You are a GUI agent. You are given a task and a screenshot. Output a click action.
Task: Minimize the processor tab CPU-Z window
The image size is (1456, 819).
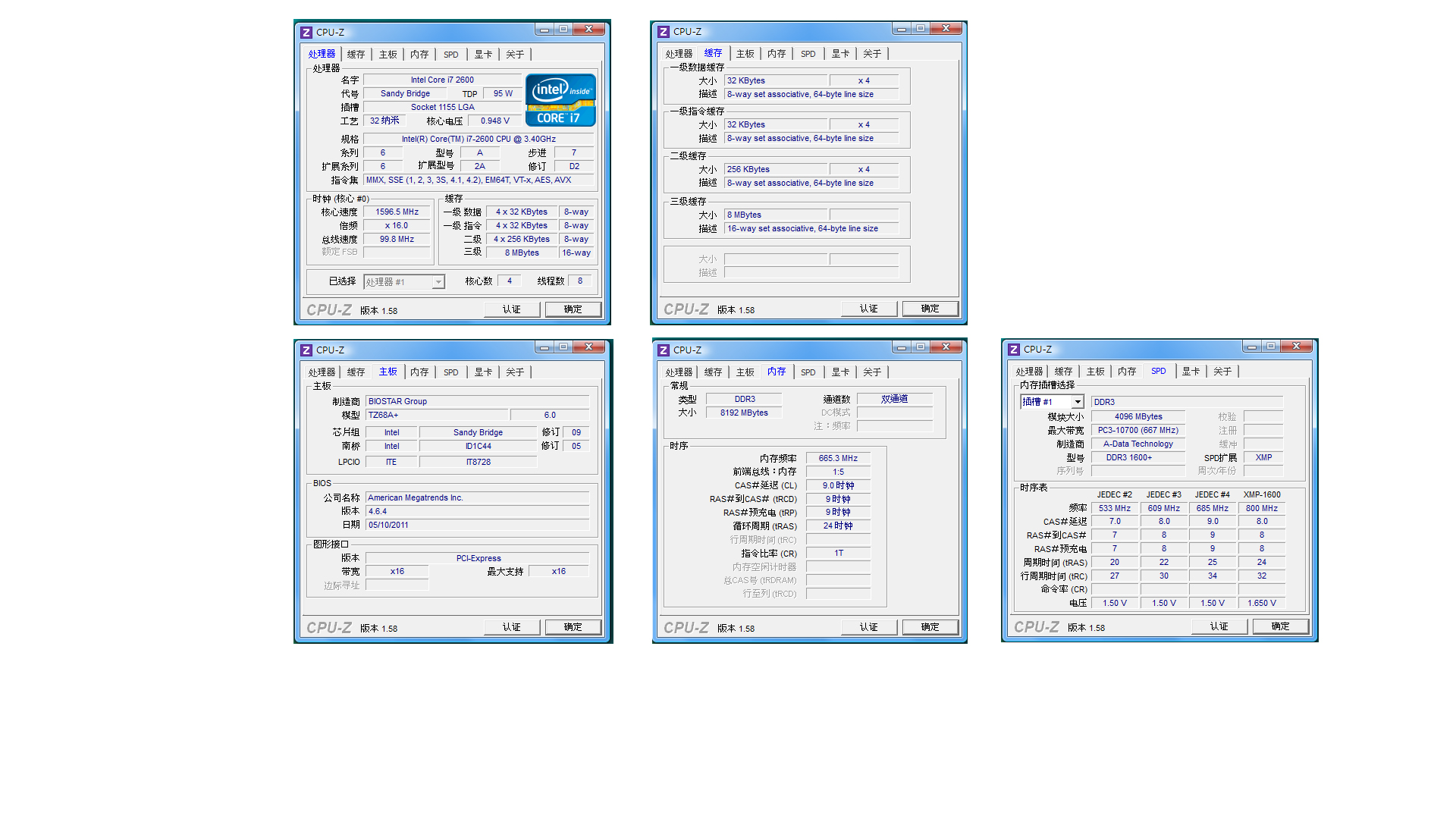click(x=544, y=30)
